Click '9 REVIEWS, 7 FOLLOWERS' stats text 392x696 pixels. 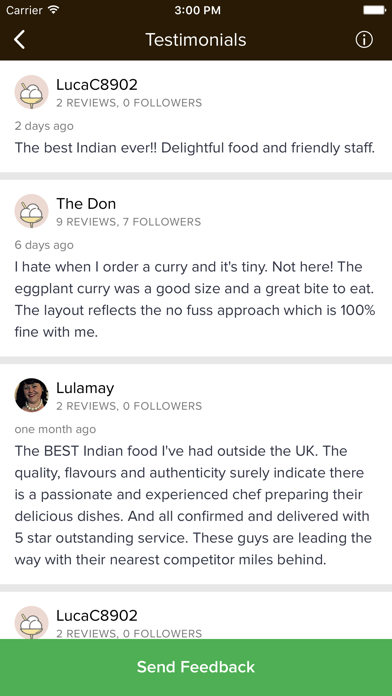[x=129, y=222]
